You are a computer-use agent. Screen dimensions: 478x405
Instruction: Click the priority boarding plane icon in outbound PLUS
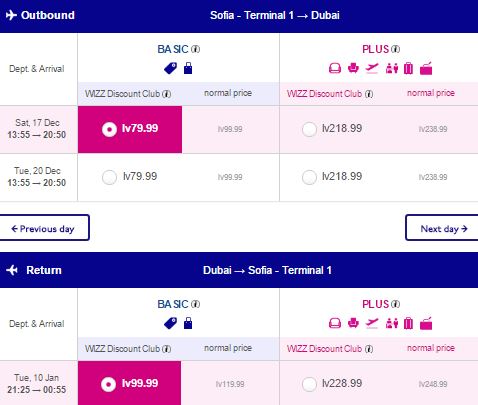coord(372,68)
